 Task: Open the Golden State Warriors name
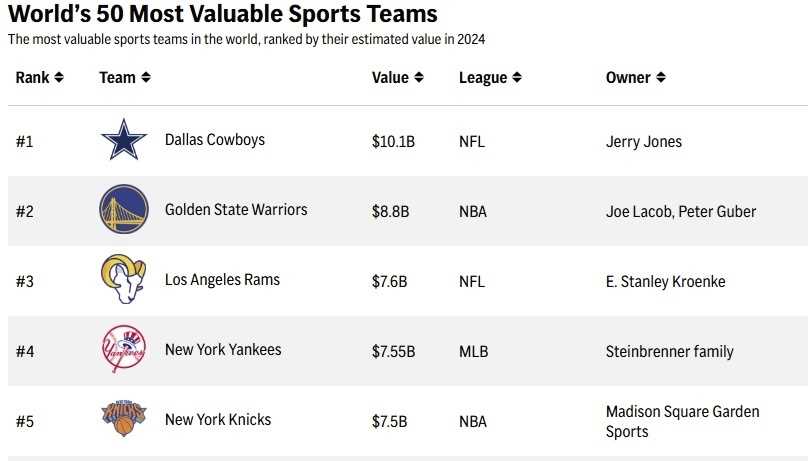(x=236, y=210)
